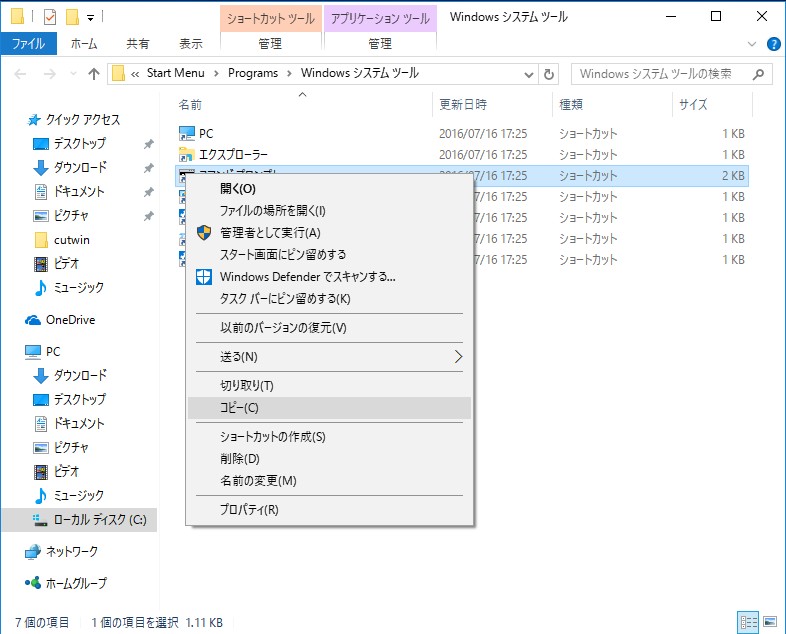Switch to details view icon in status bar
This screenshot has width=786, height=634.
tap(748, 622)
